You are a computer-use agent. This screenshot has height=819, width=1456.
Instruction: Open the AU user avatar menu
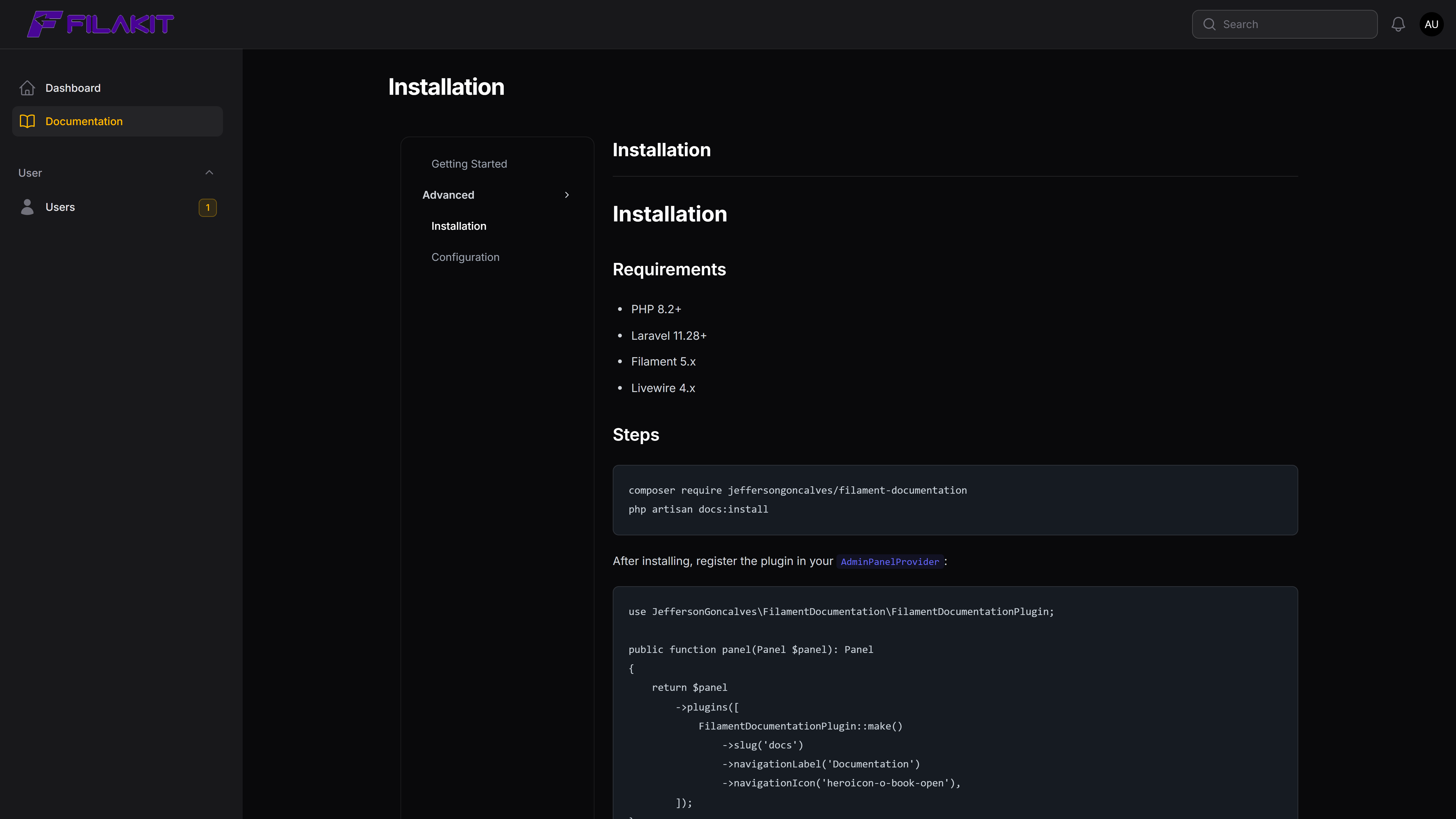tap(1431, 24)
